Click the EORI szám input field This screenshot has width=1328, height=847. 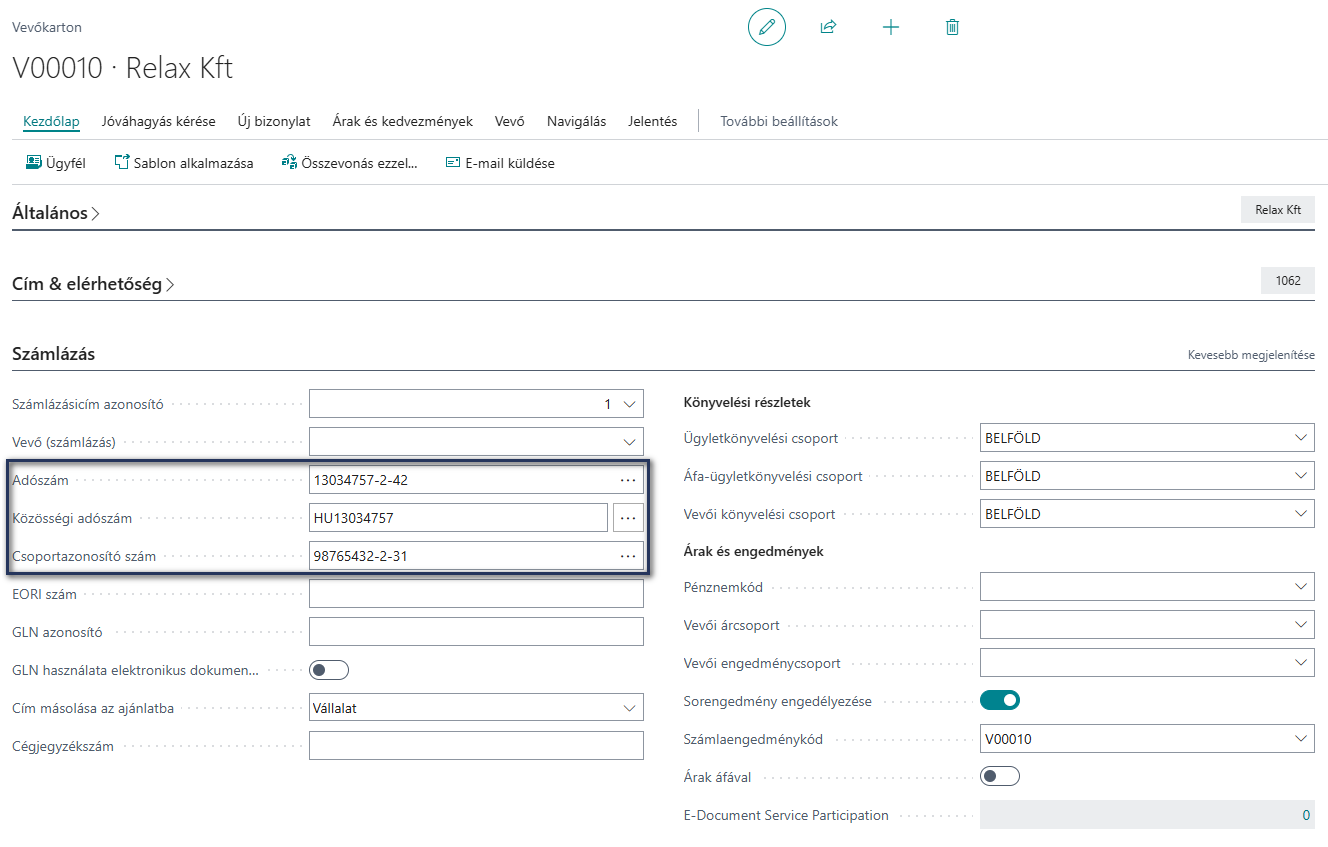[x=476, y=594]
